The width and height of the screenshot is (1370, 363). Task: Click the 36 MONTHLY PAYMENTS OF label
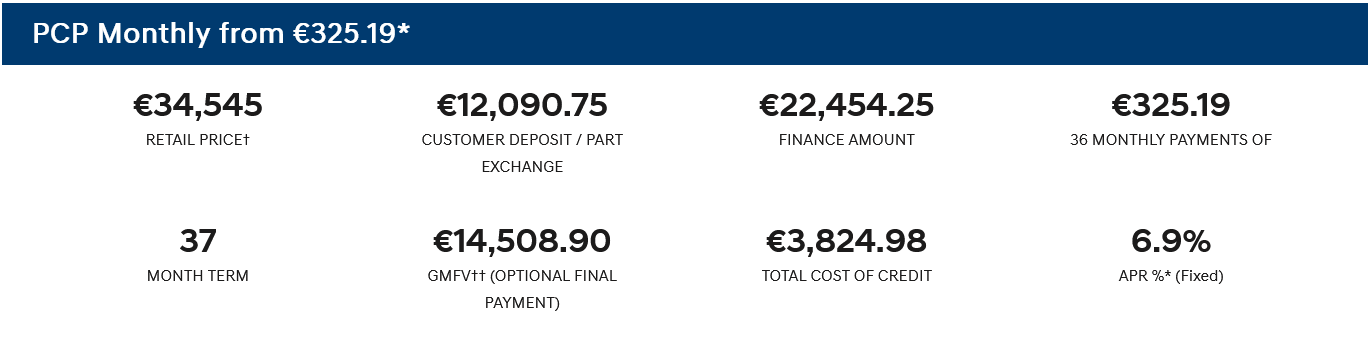pyautogui.click(x=1171, y=140)
